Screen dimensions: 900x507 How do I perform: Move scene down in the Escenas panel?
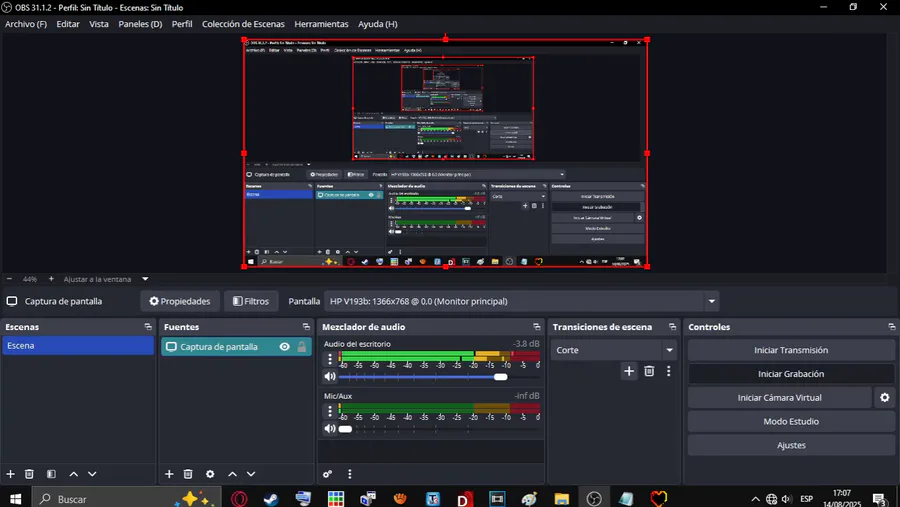click(92, 474)
